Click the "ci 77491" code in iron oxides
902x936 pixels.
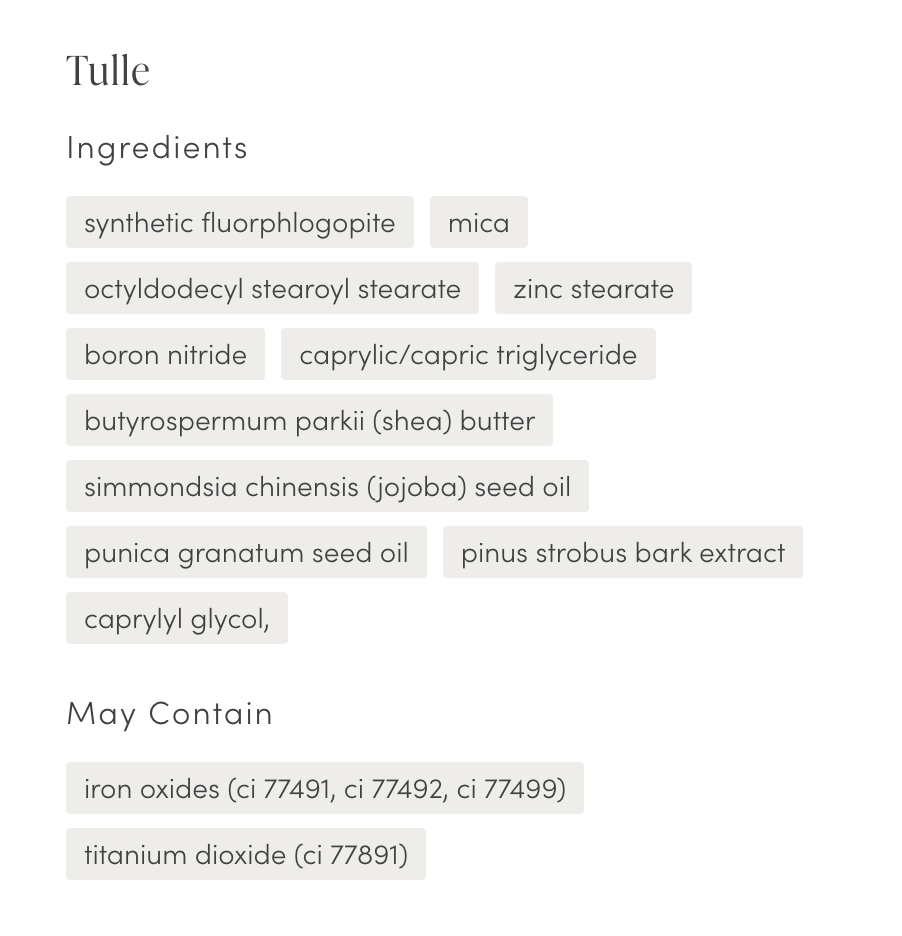click(x=284, y=788)
